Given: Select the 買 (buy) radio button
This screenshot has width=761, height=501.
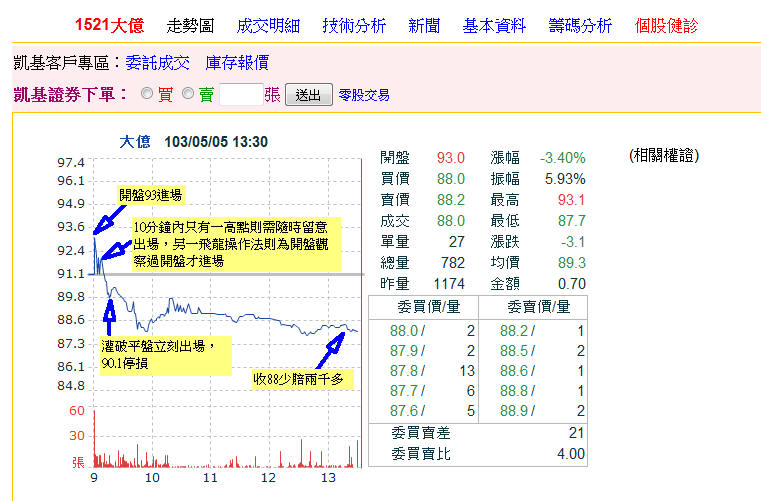Looking at the screenshot, I should [x=147, y=94].
